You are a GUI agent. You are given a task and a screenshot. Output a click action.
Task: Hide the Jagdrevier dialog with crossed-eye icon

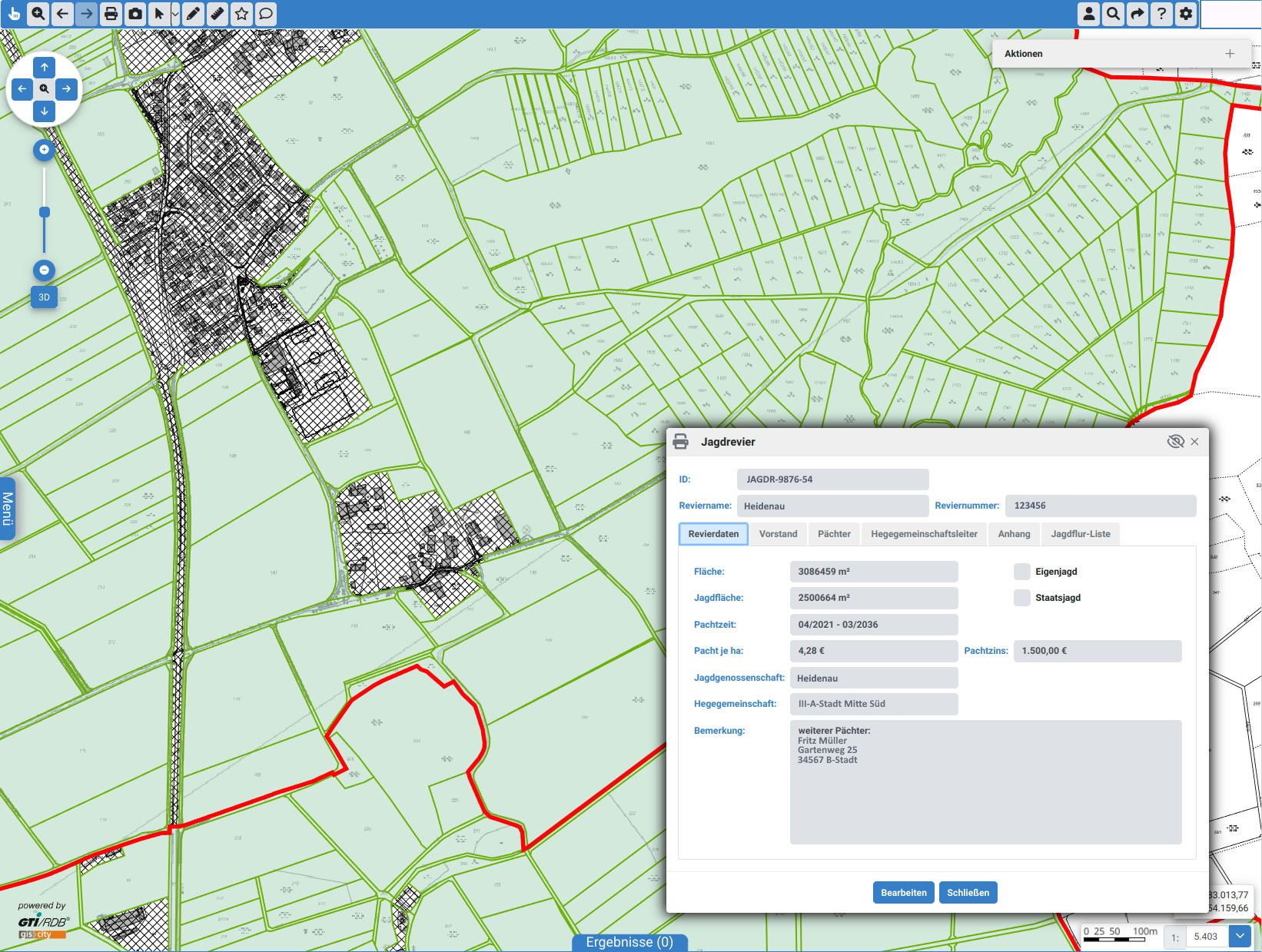(x=1174, y=442)
